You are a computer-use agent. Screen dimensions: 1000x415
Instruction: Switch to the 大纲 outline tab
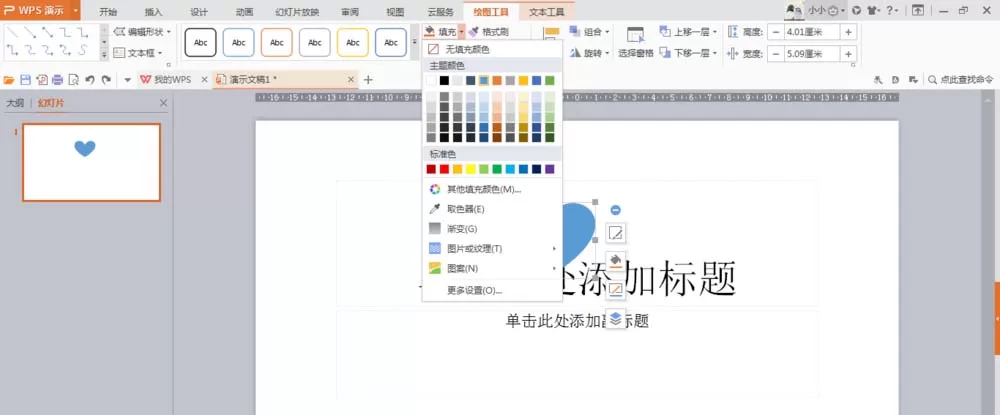15,103
